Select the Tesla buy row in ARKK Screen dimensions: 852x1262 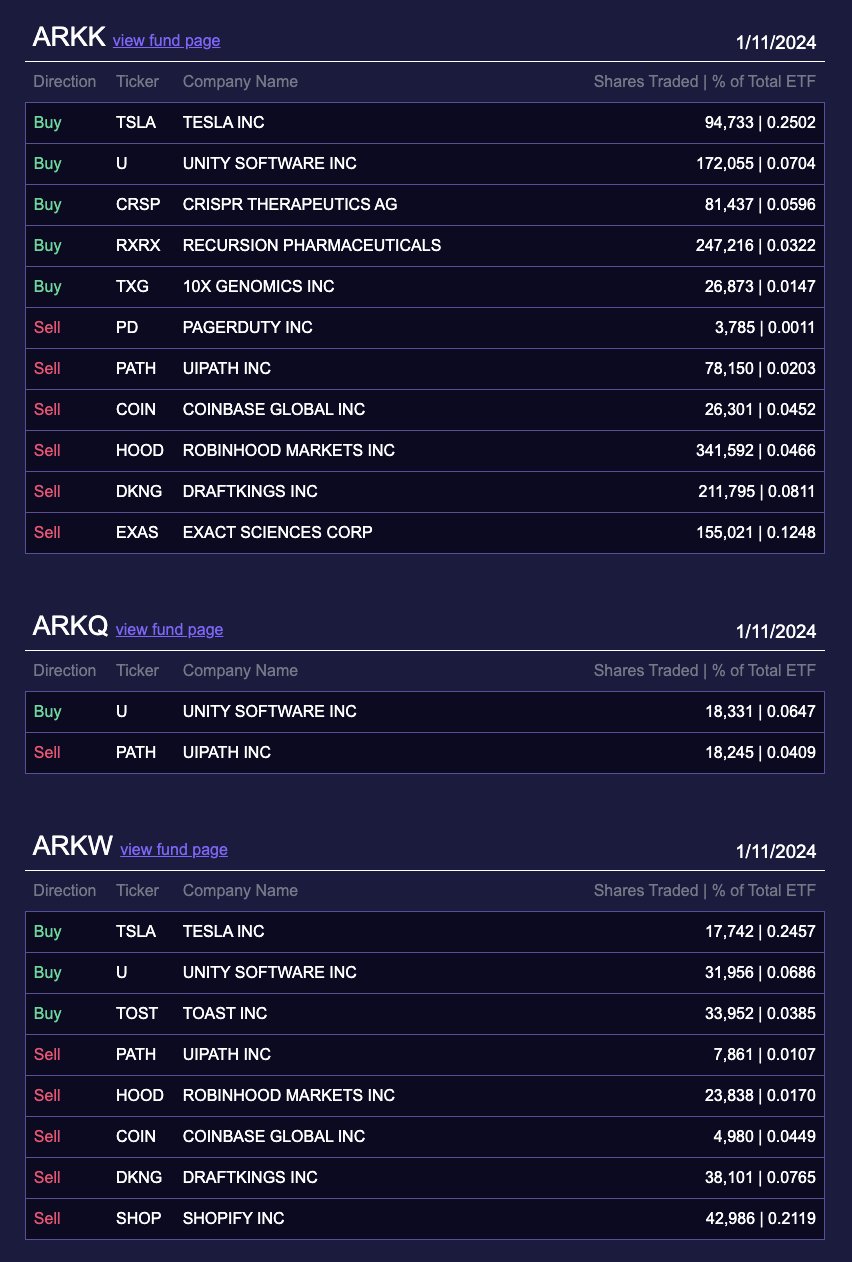tap(424, 123)
